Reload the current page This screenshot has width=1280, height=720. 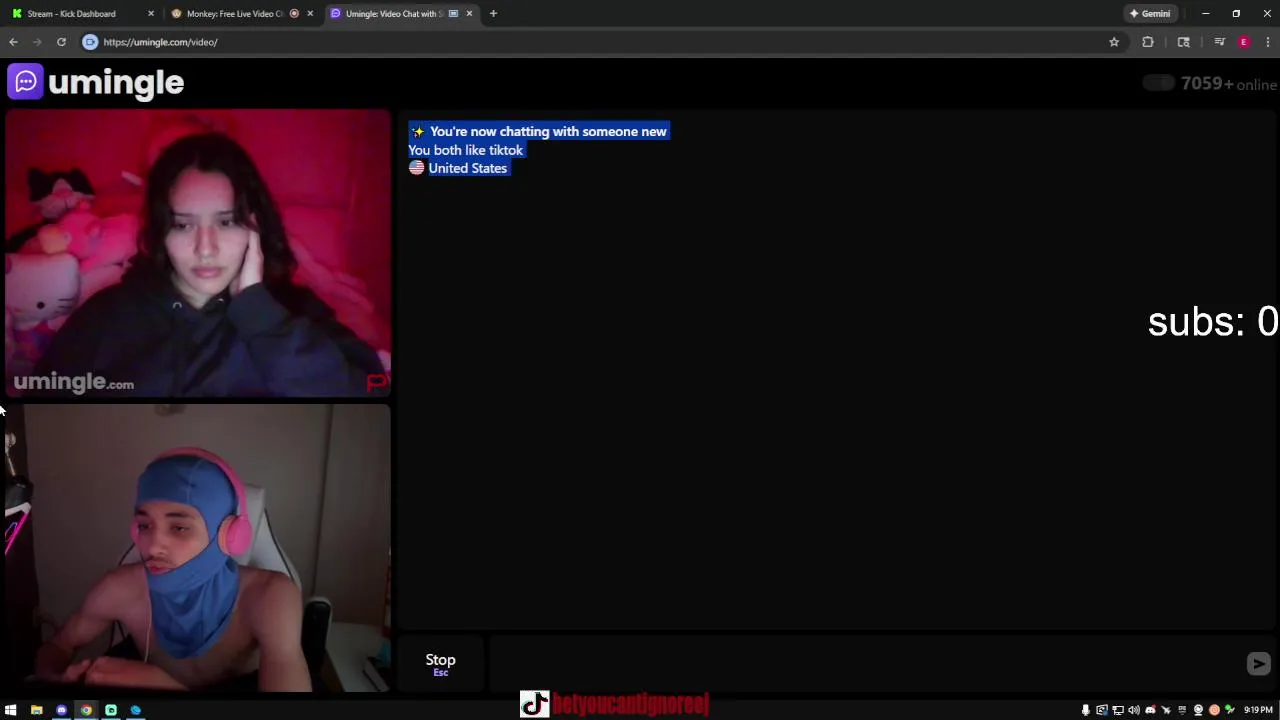pyautogui.click(x=61, y=42)
